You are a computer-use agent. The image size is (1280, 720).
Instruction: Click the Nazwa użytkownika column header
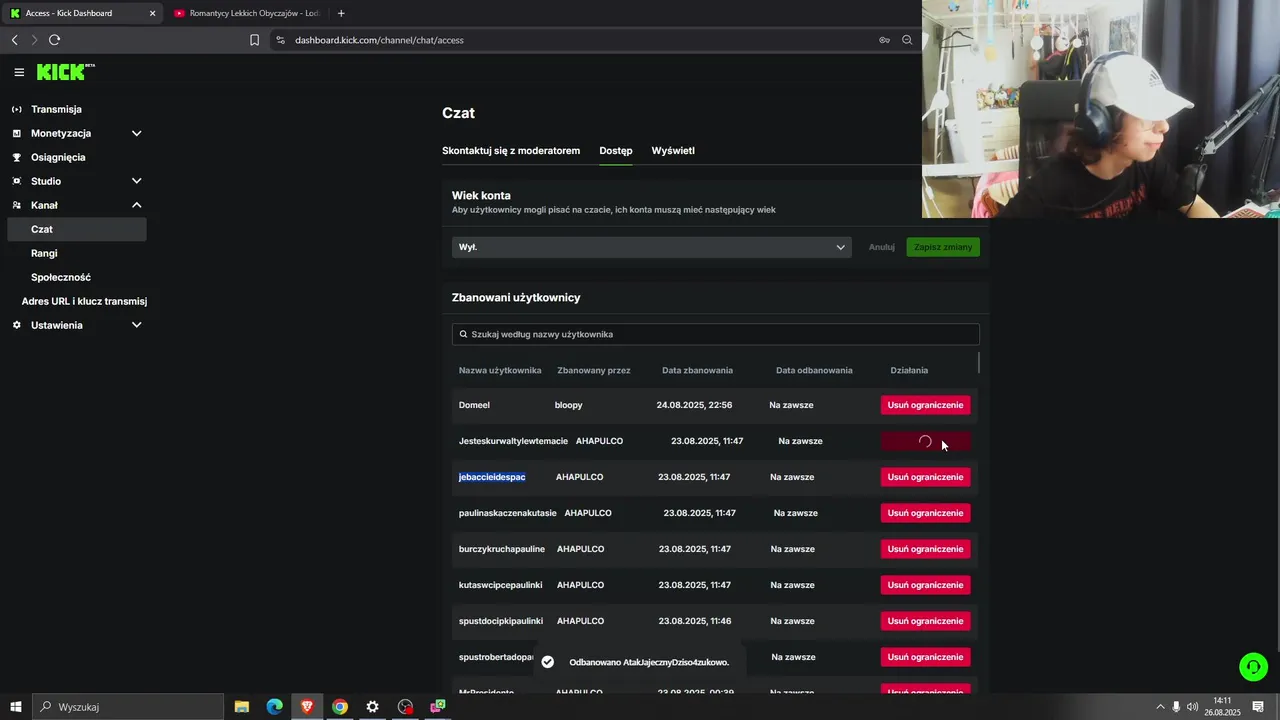pos(500,370)
